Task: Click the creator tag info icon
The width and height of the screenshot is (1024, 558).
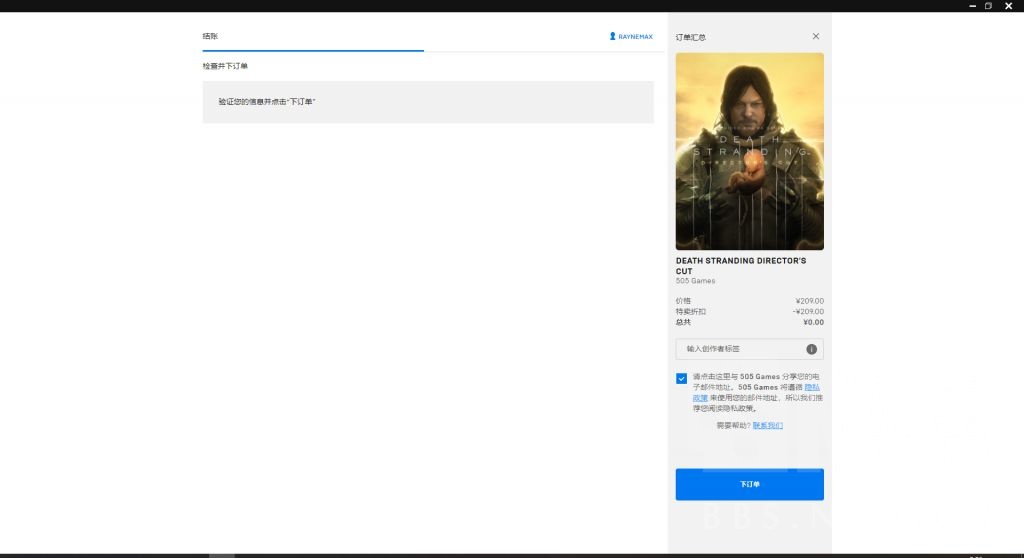Action: pos(811,349)
